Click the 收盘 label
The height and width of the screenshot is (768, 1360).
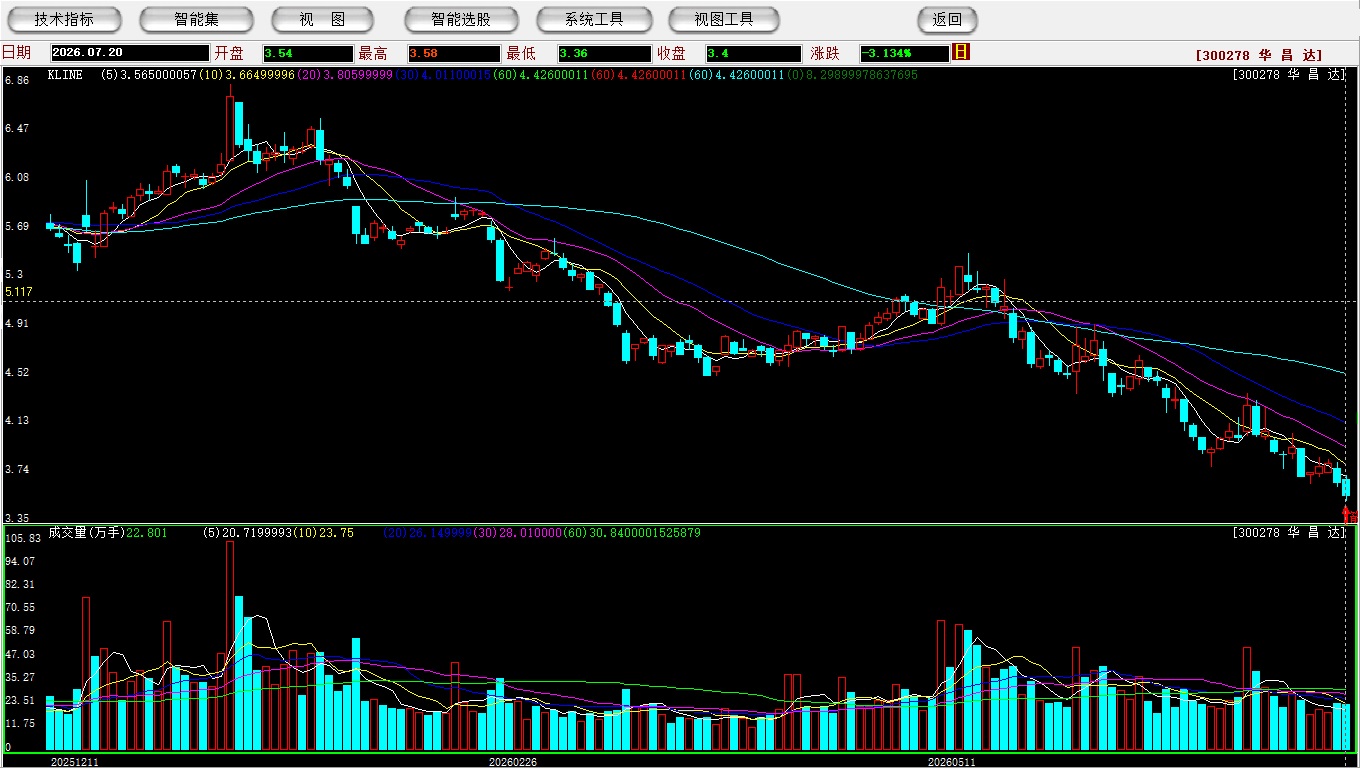click(672, 53)
